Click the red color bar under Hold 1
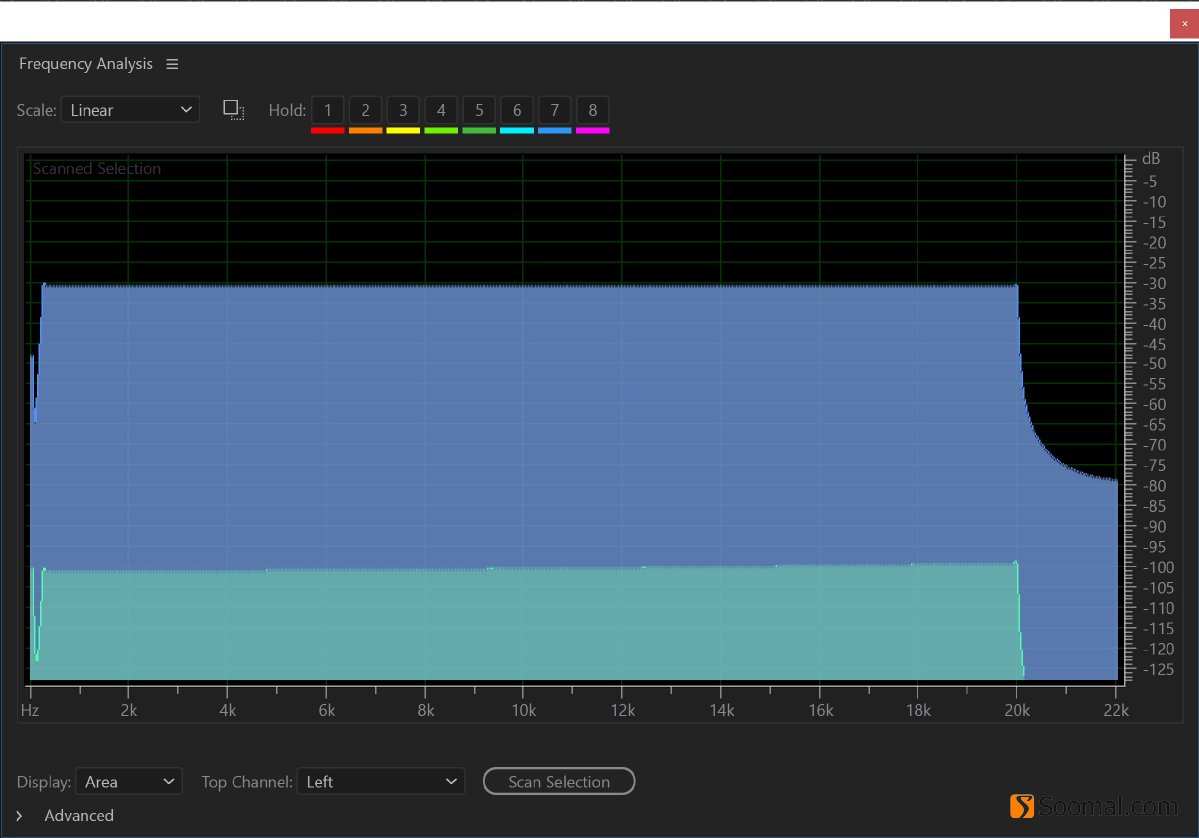 [327, 130]
